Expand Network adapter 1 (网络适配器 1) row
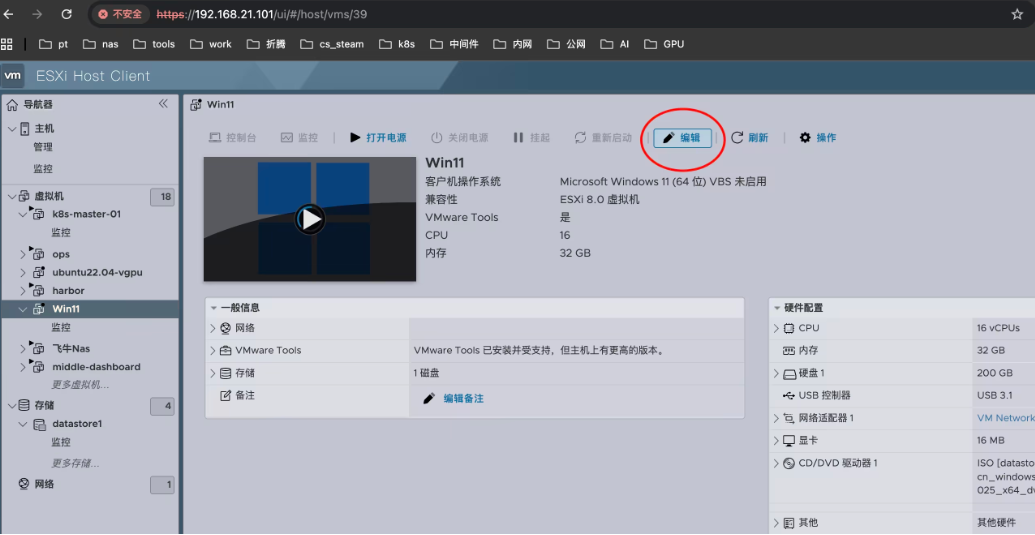The image size is (1035, 535). pyautogui.click(x=776, y=418)
